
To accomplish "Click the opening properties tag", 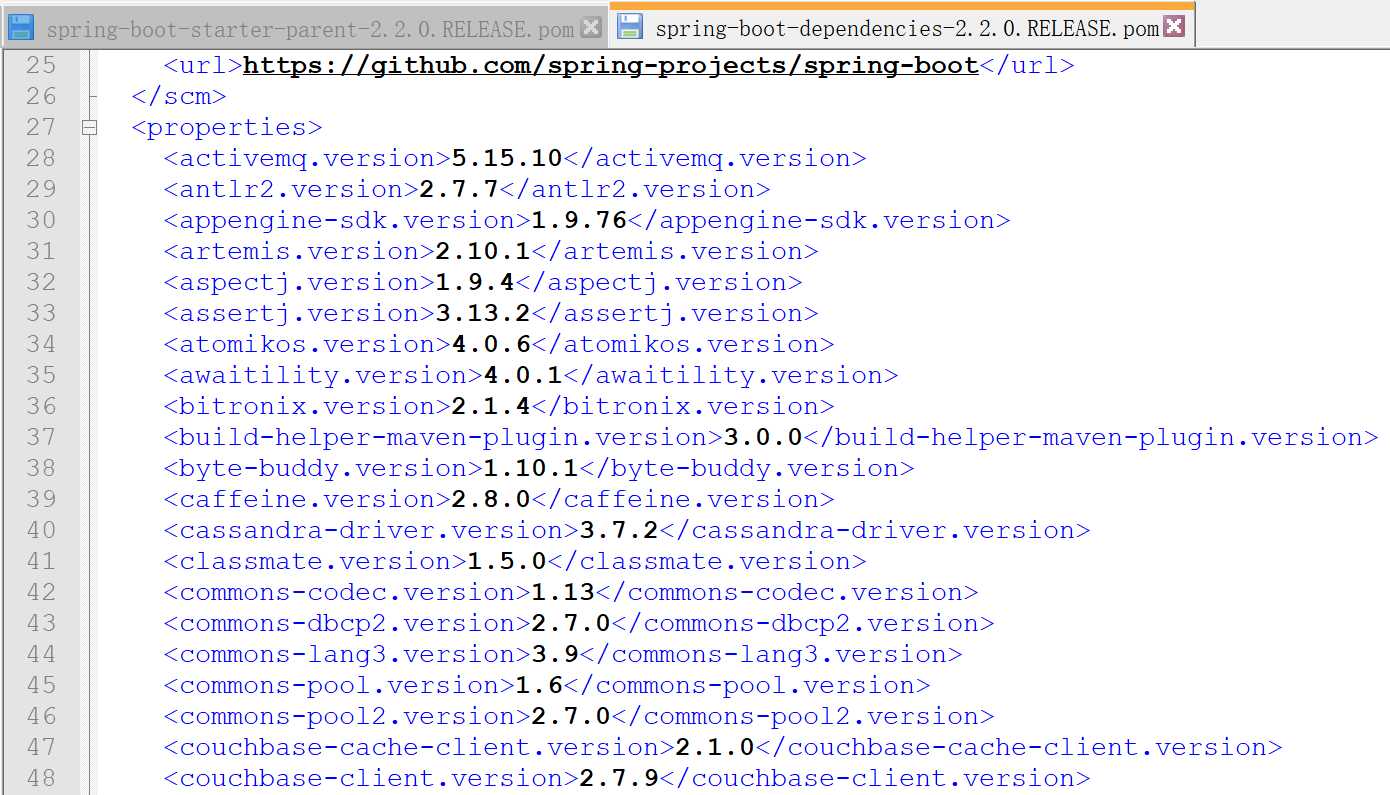I will (x=227, y=128).
